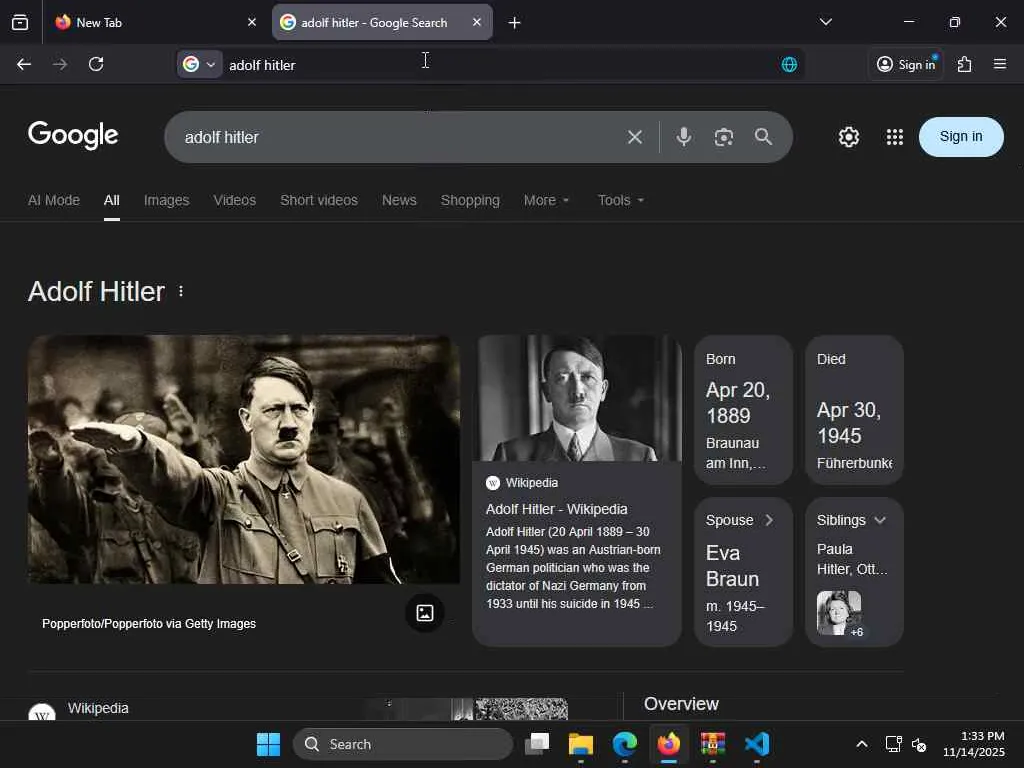This screenshot has height=768, width=1024.
Task: Search by image with the camera icon
Action: point(724,137)
